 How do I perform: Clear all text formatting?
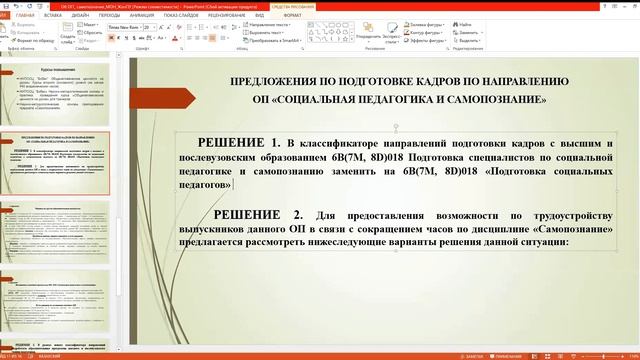click(179, 27)
